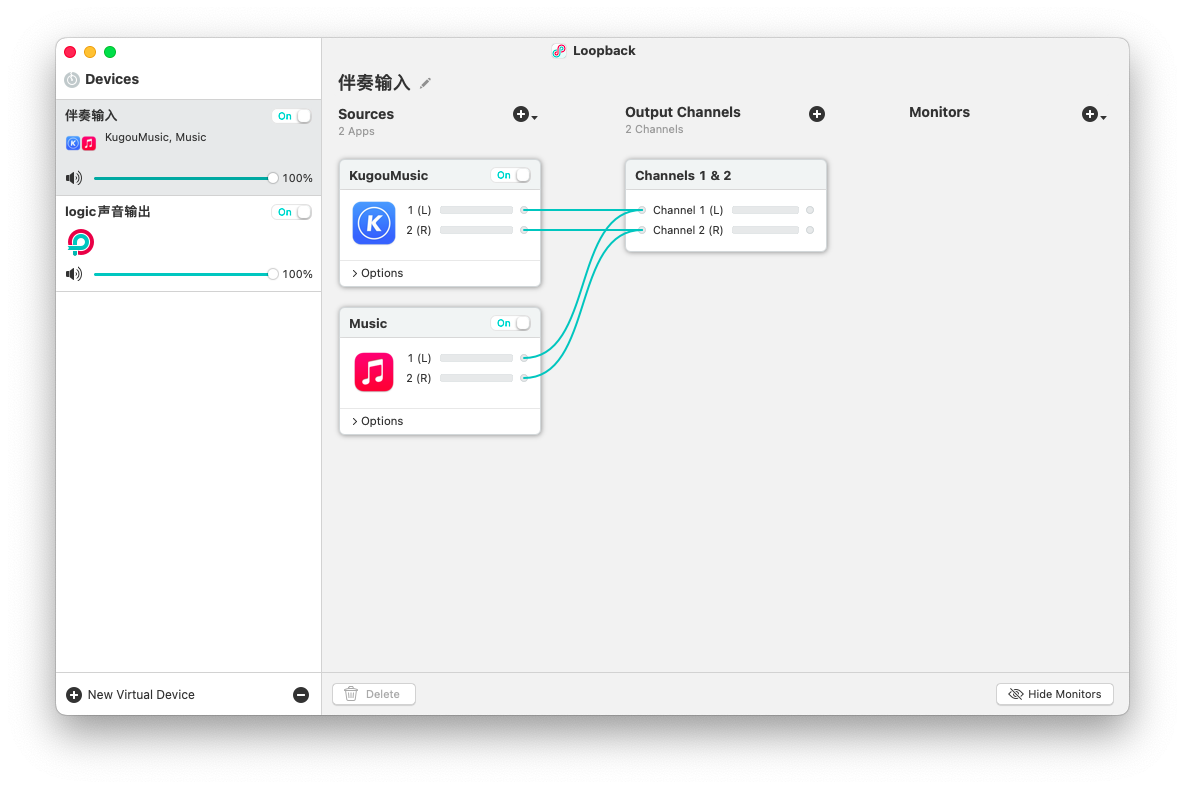1185x789 pixels.
Task: Click the KugouMusic app icon in source card
Action: [x=374, y=223]
